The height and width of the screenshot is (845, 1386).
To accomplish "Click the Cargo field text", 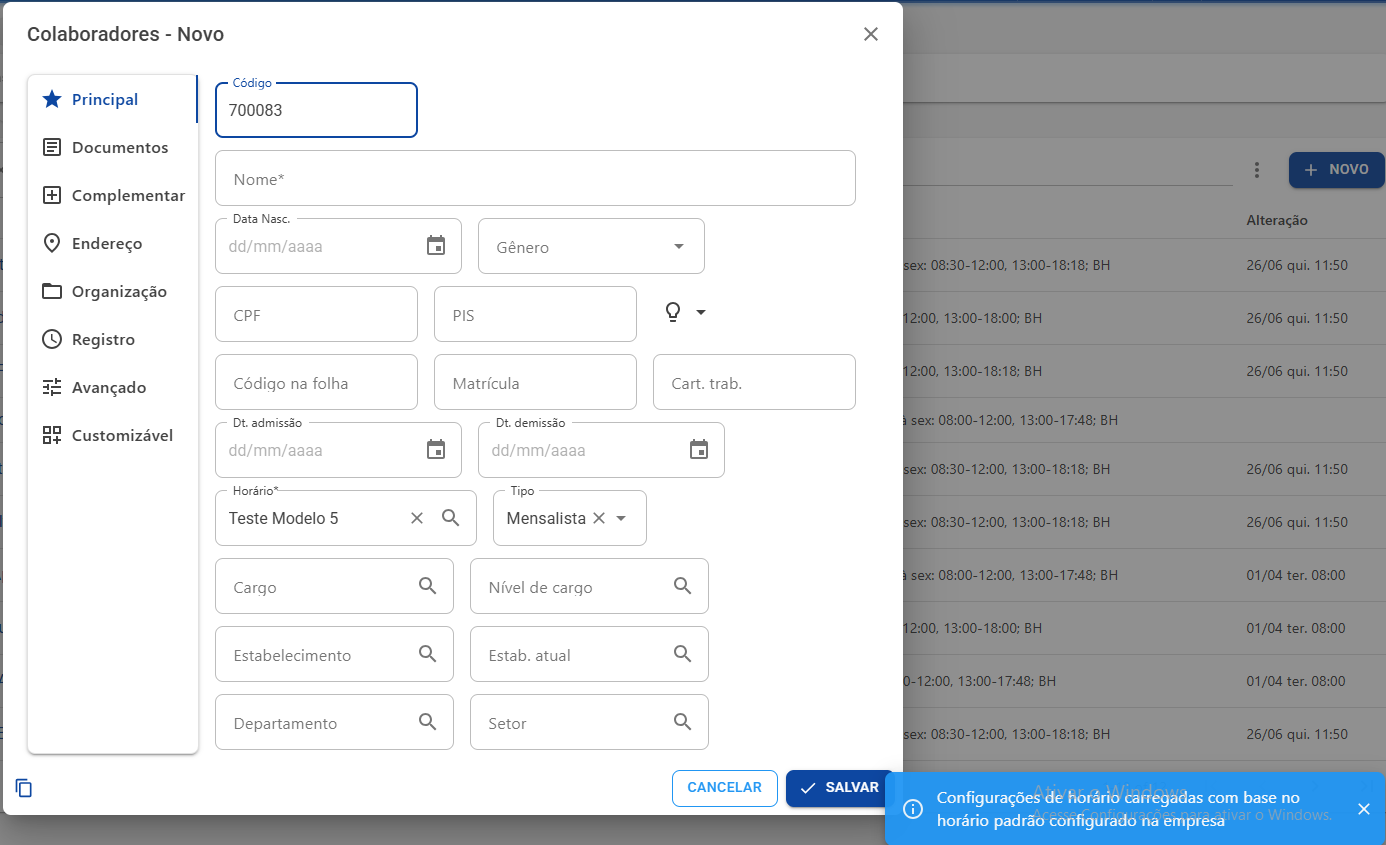I will (255, 588).
